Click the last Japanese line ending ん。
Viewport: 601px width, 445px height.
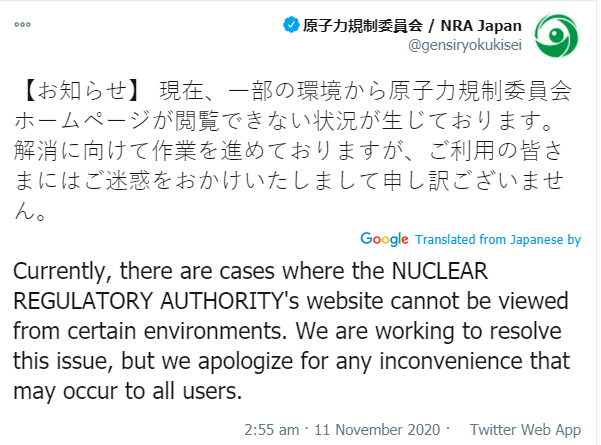30,214
